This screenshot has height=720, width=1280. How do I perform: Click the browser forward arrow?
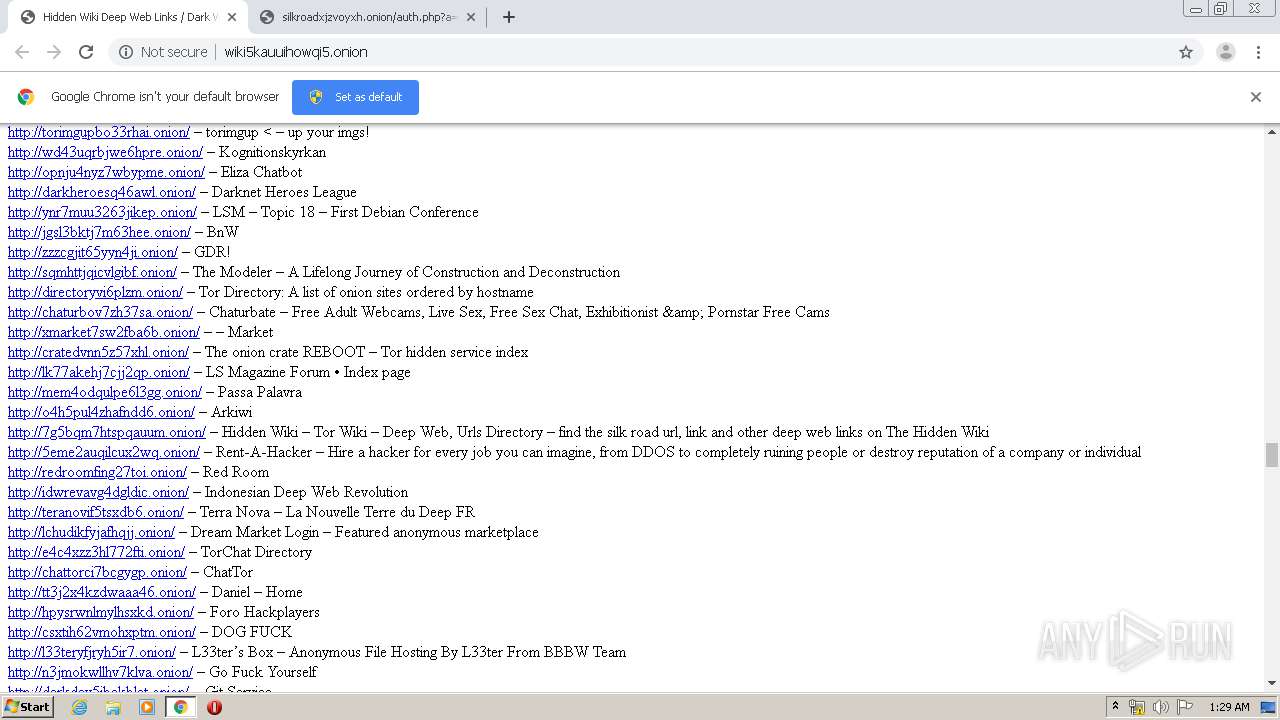point(54,52)
